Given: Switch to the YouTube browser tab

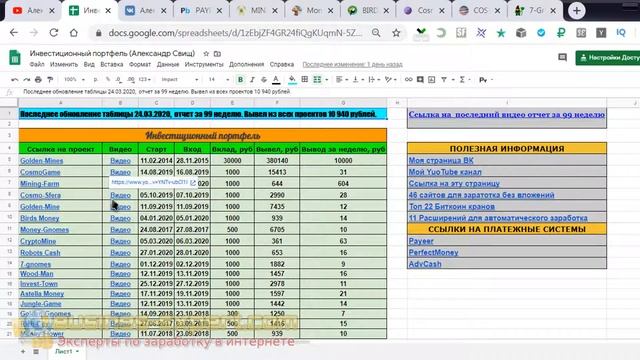Looking at the screenshot, I should [33, 11].
